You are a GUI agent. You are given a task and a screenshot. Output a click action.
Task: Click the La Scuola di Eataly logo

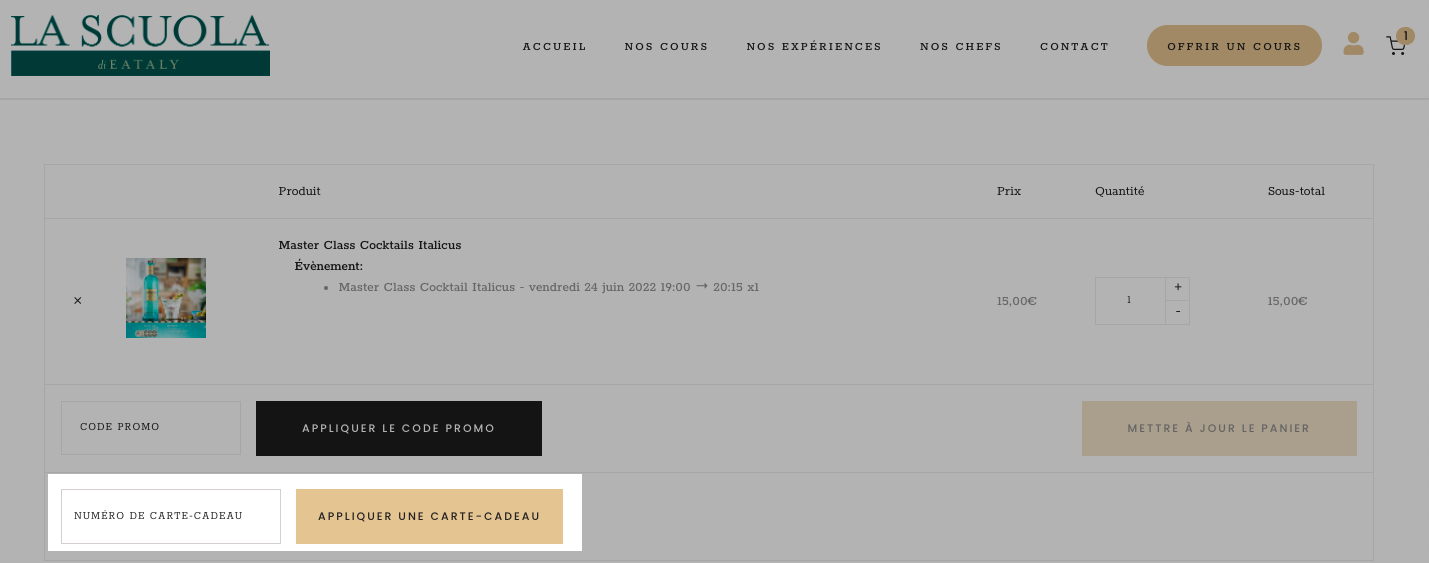(x=140, y=45)
